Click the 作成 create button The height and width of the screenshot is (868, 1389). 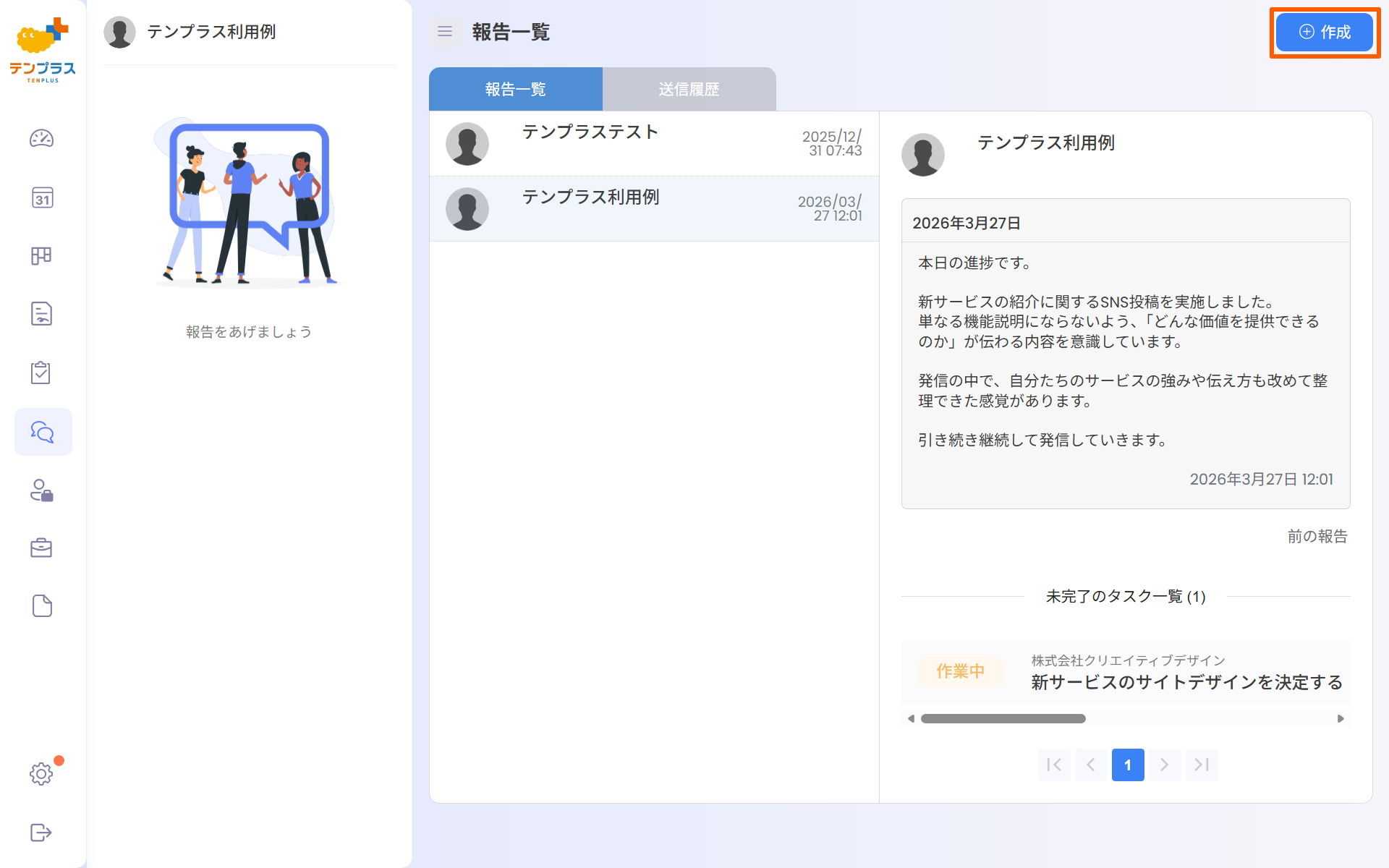pyautogui.click(x=1325, y=33)
